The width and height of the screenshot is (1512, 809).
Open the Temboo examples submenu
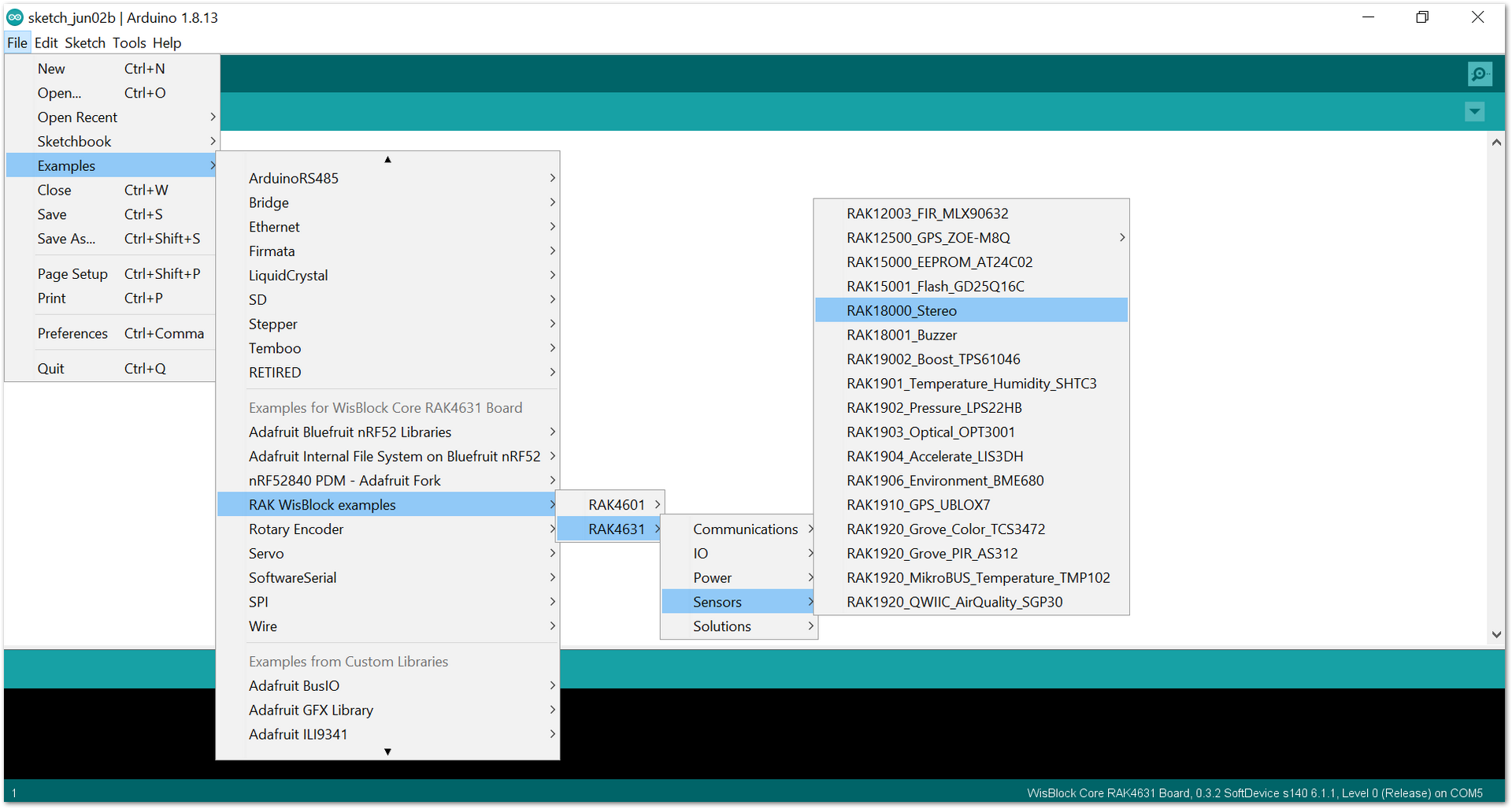coord(387,348)
